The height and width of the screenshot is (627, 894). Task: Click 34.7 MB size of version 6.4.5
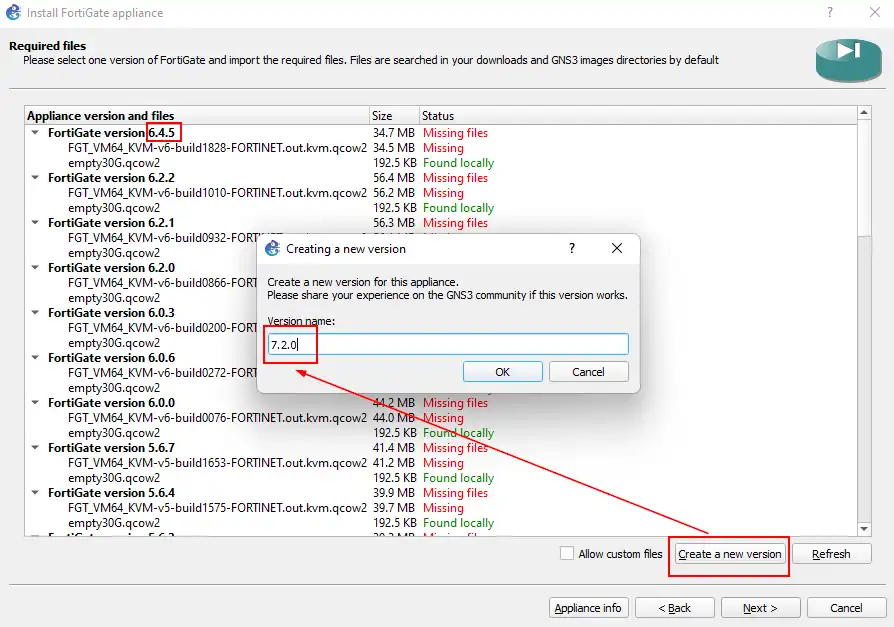pos(394,133)
